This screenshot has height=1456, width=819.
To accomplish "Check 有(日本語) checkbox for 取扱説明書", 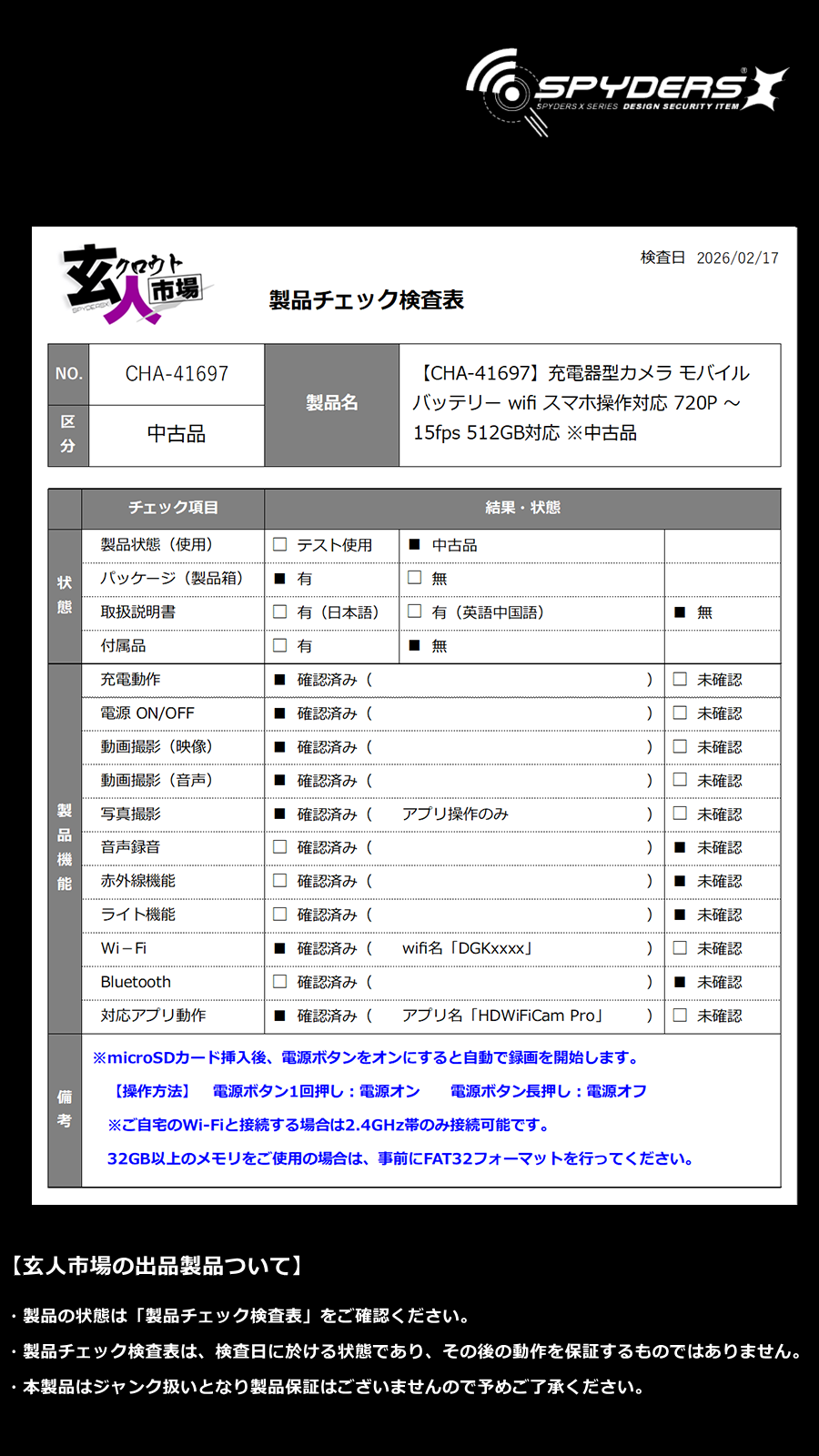I will point(280,612).
